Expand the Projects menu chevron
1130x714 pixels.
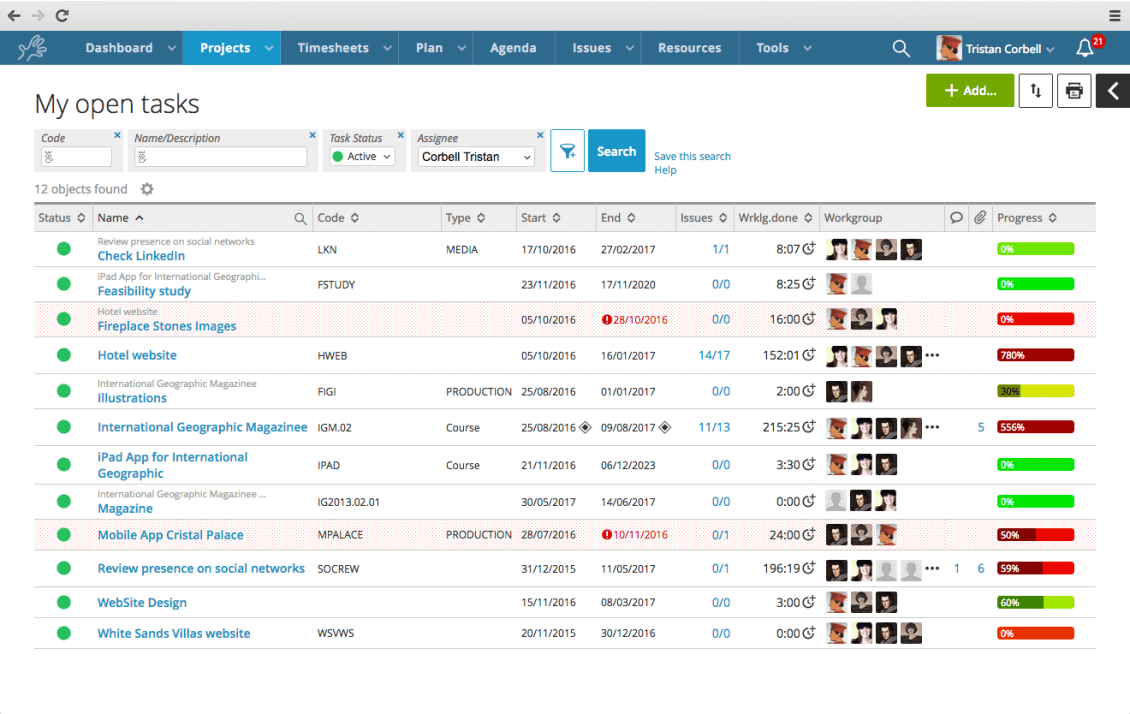(268, 47)
